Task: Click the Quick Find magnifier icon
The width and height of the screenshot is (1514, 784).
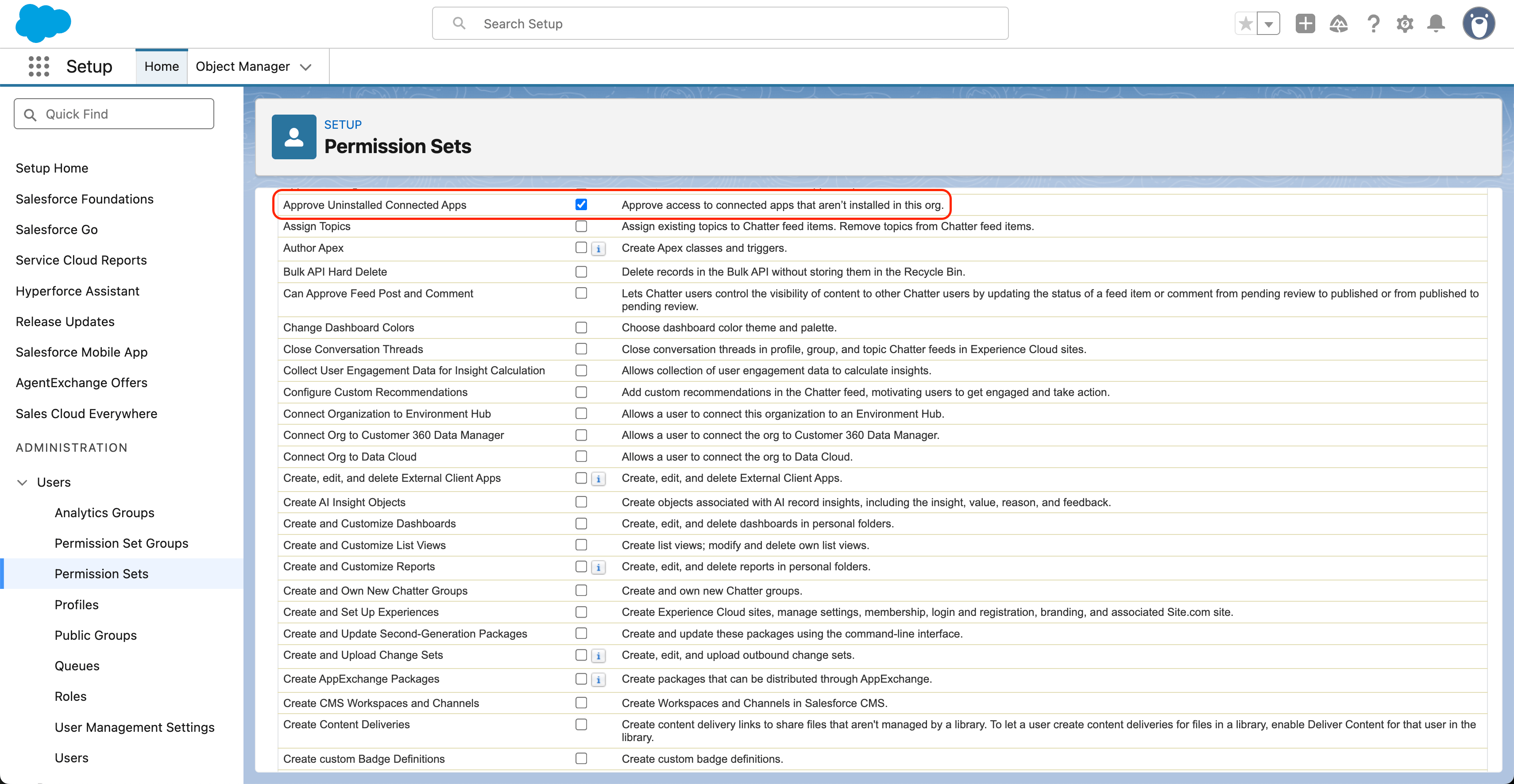Action: point(30,115)
